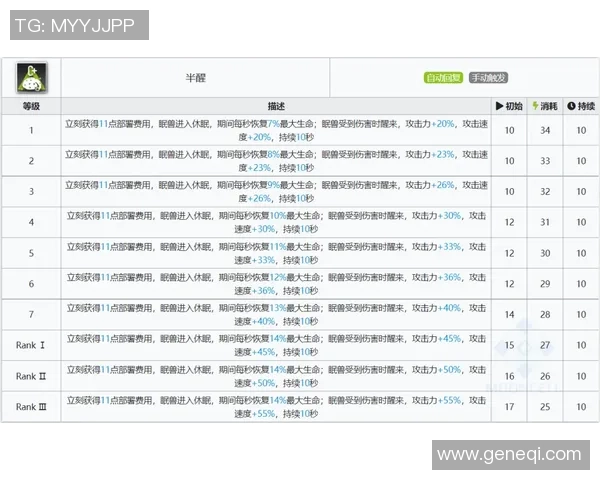The width and height of the screenshot is (600, 480).
Task: Click the 描述 column header
Action: pyautogui.click(x=276, y=106)
